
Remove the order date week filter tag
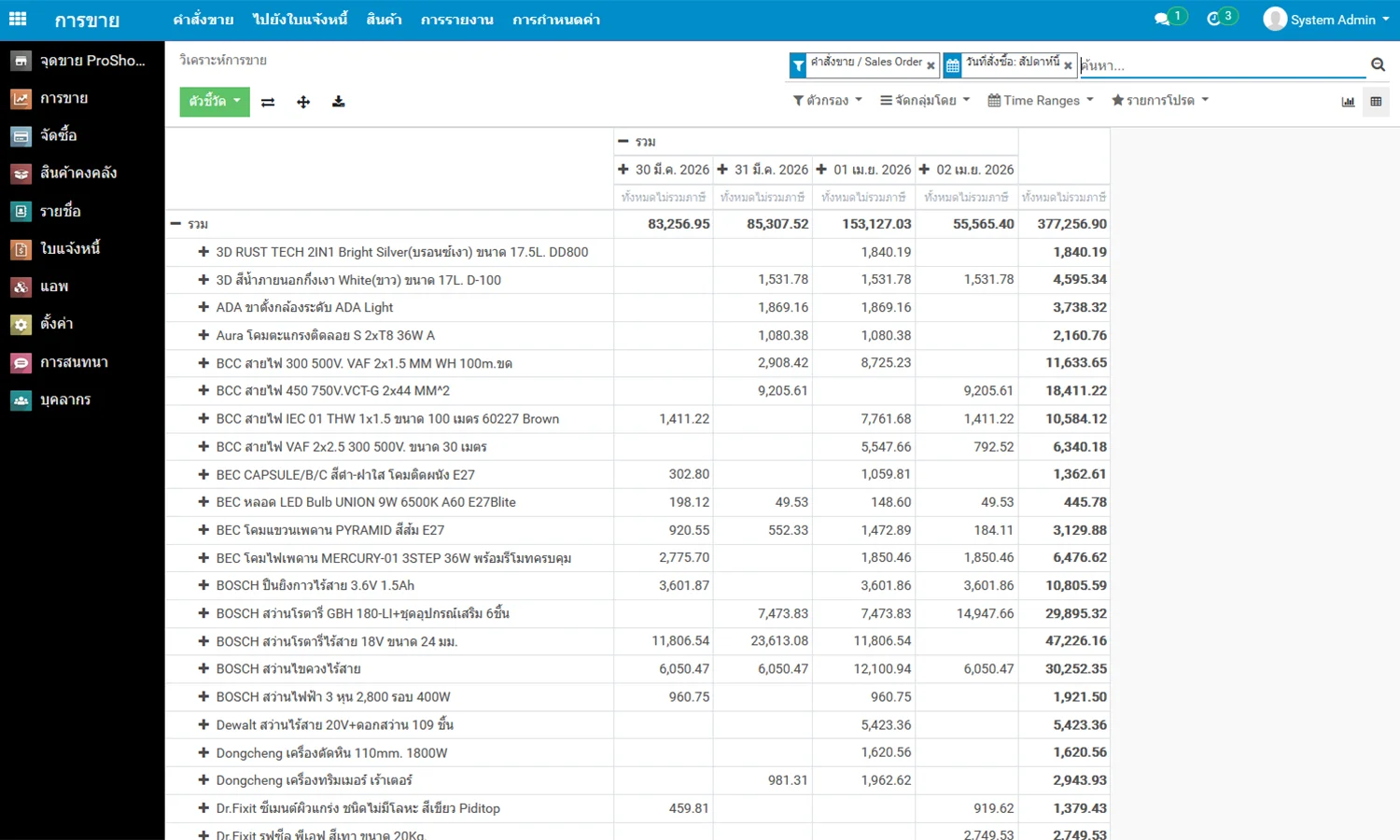1068,65
